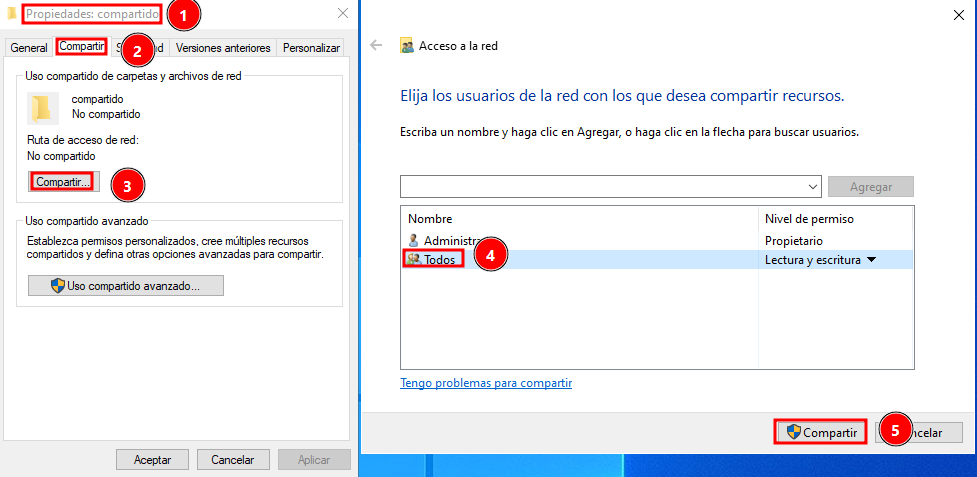Open Tengo problemas para compartir link

coord(486,383)
